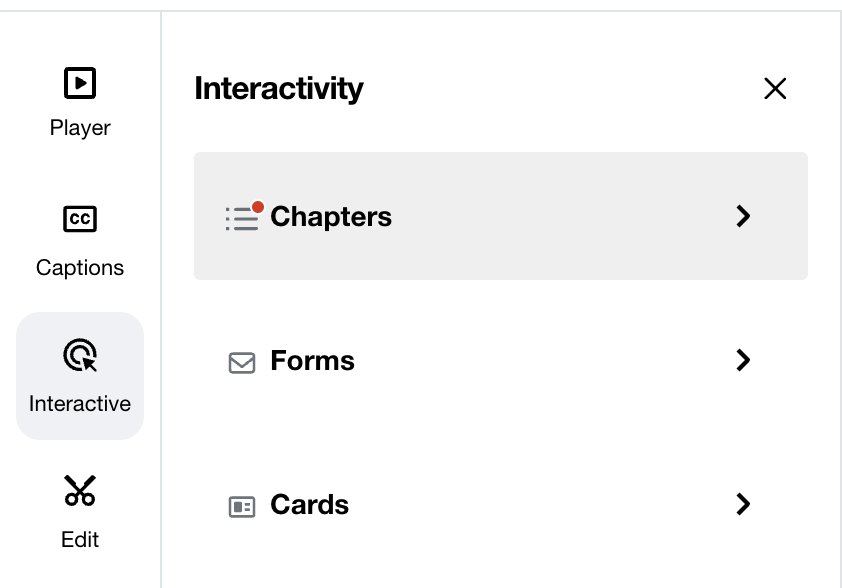The image size is (842, 588).
Task: Select the Captions label in sidebar
Action: [x=80, y=268]
